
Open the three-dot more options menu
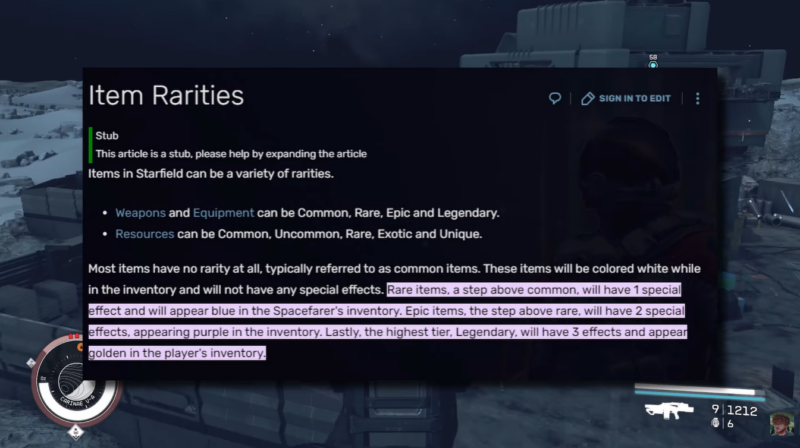(x=697, y=98)
